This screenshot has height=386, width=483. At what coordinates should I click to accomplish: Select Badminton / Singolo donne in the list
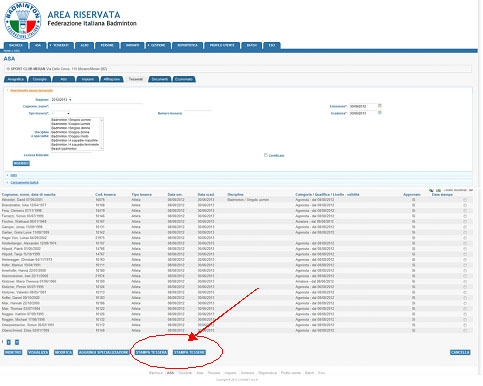(x=71, y=128)
